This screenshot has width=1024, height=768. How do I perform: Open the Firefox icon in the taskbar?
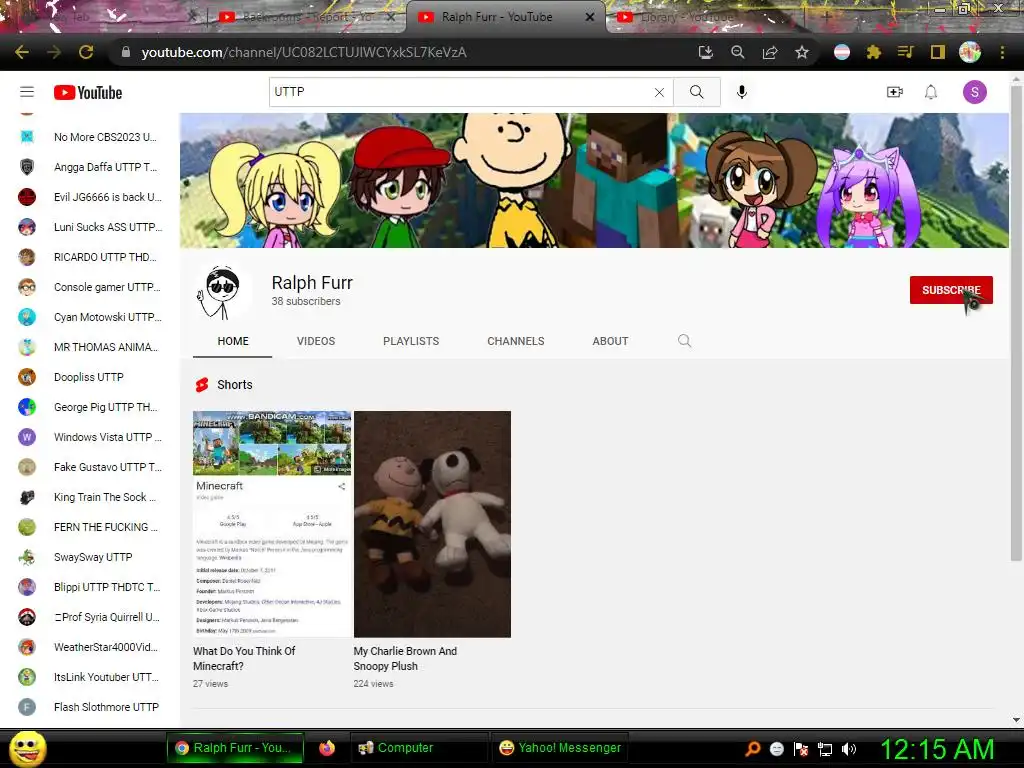327,748
